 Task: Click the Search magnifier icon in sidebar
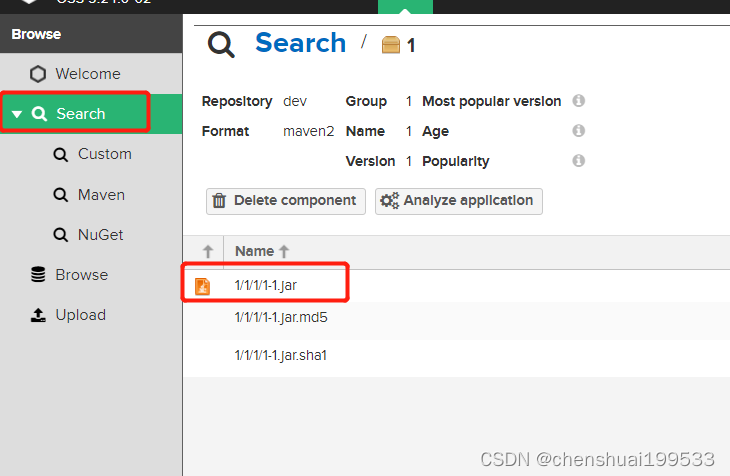(39, 114)
